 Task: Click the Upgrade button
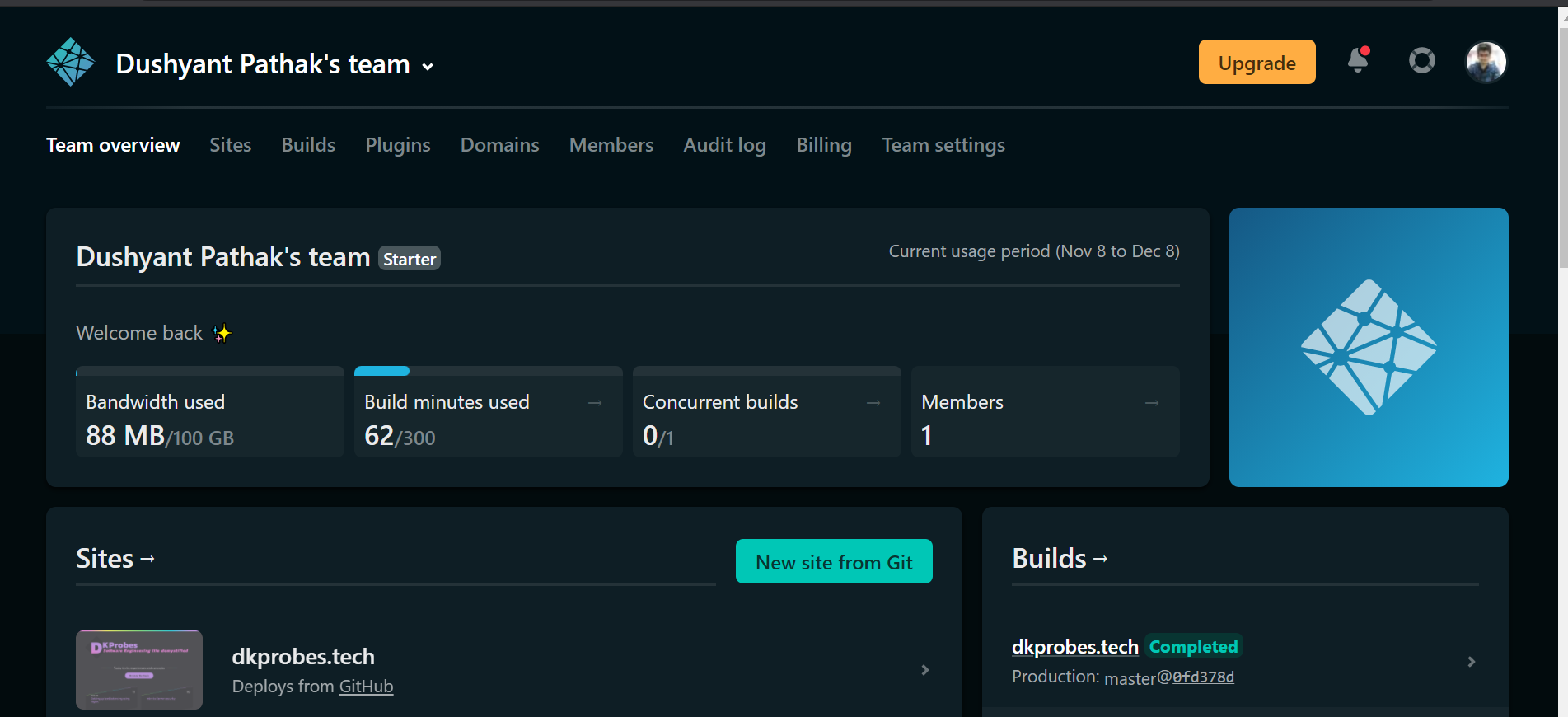[1257, 62]
